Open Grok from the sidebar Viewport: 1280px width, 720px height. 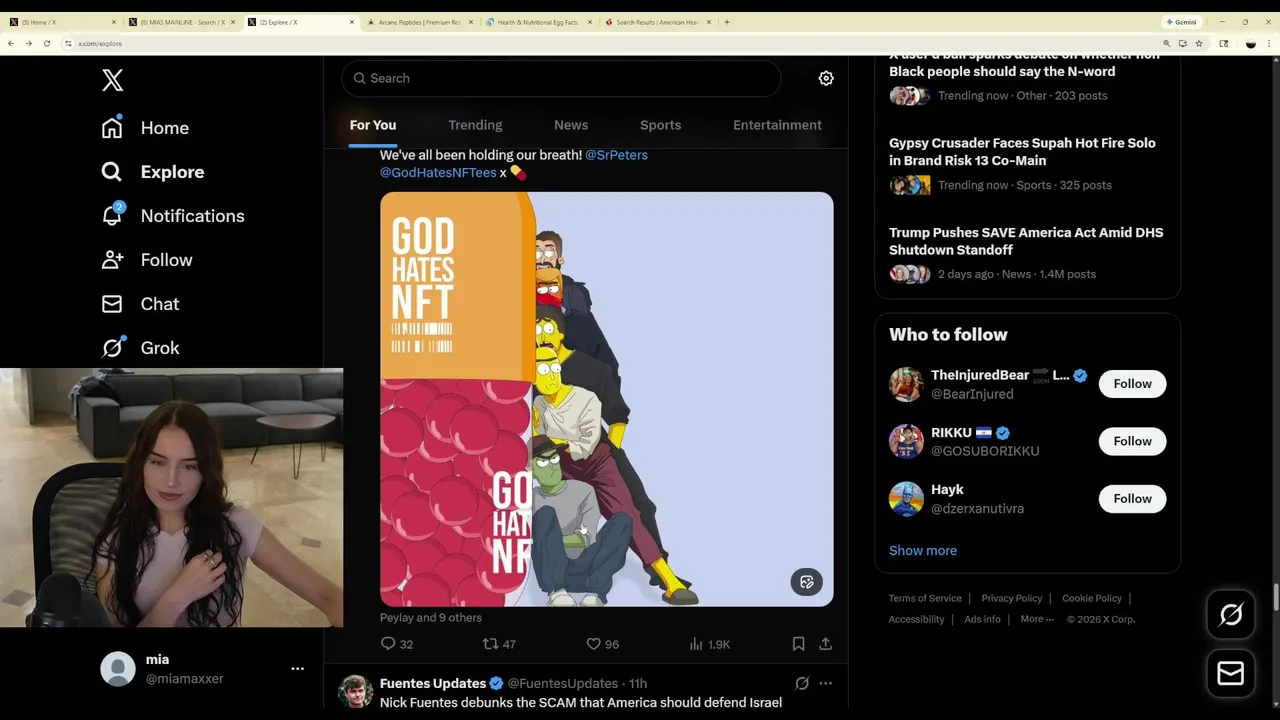click(140, 348)
